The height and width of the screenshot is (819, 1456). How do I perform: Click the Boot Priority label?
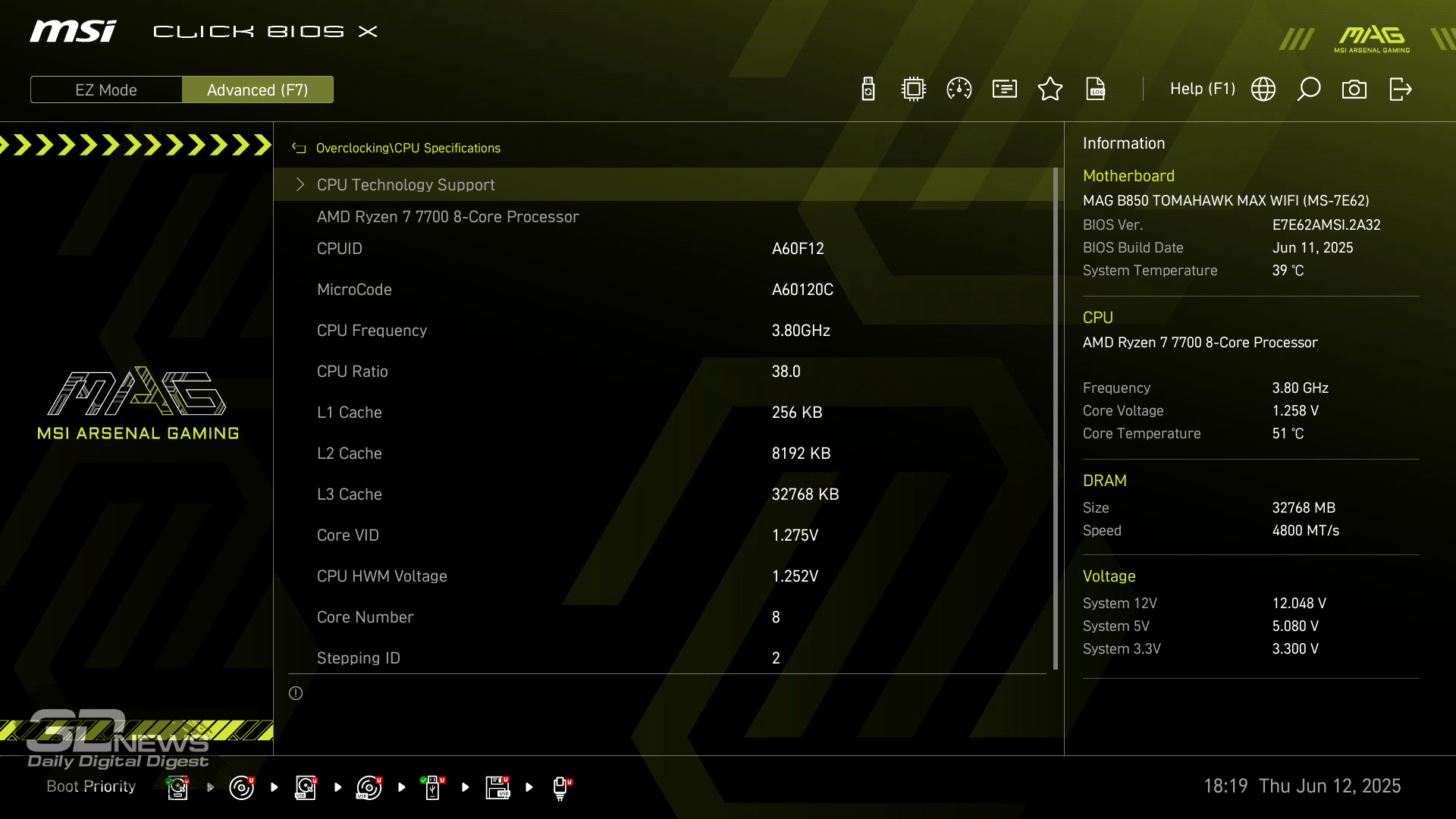point(91,786)
